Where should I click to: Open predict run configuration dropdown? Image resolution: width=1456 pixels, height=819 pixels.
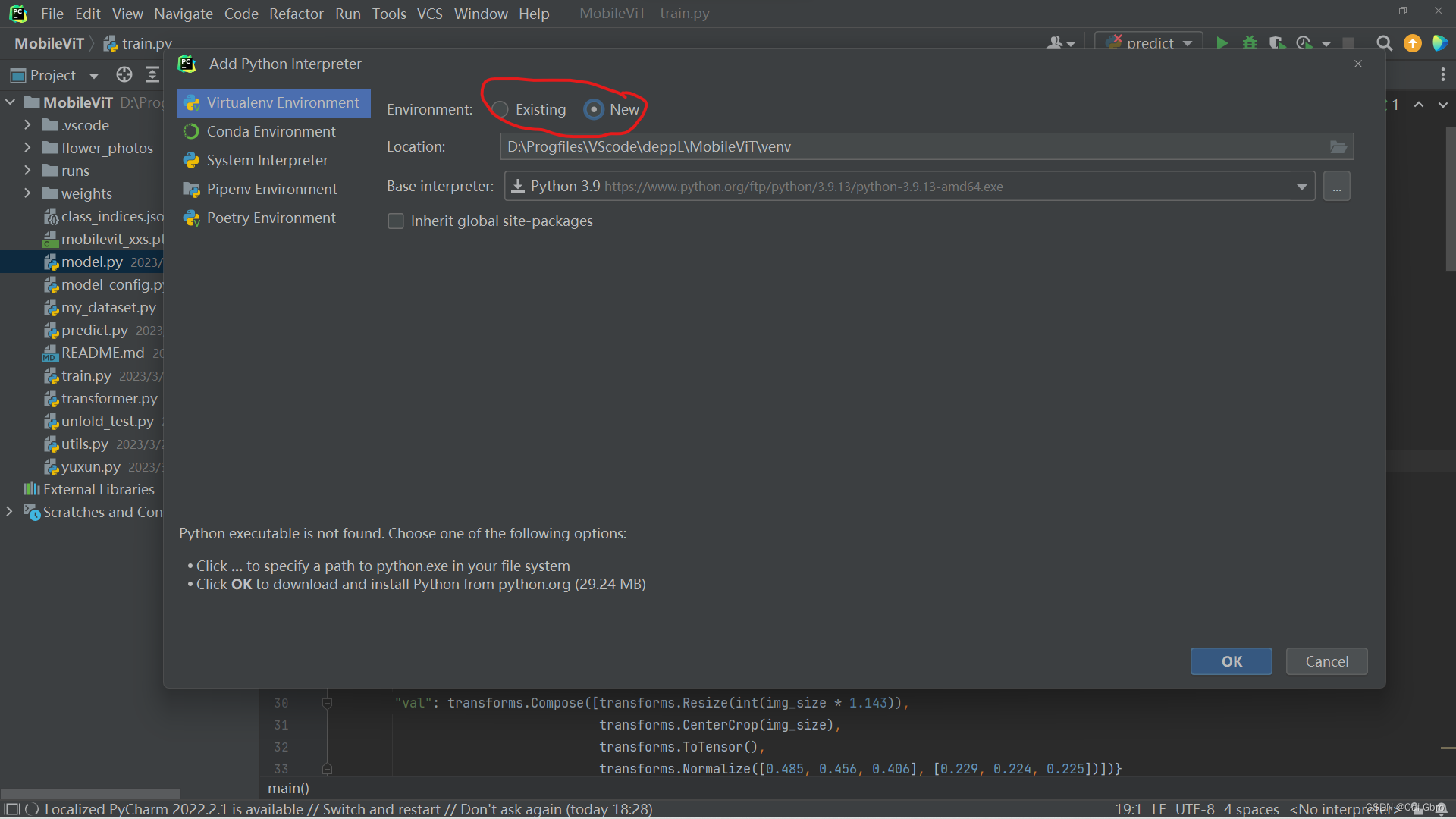point(1149,43)
